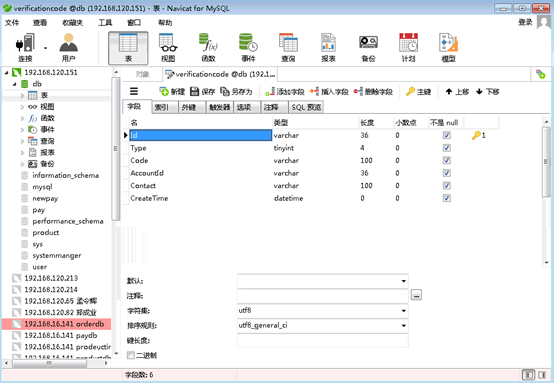
Task: Toggle Not Null checkbox for CreateTime field
Action: pos(447,198)
